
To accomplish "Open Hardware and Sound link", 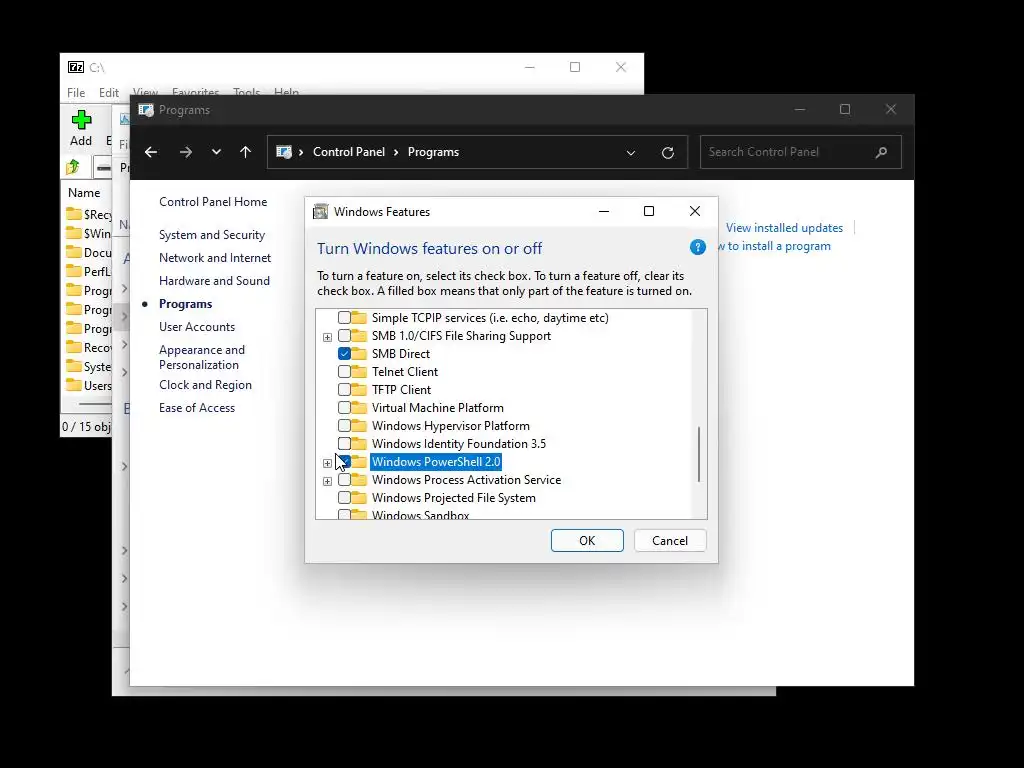I will click(214, 281).
